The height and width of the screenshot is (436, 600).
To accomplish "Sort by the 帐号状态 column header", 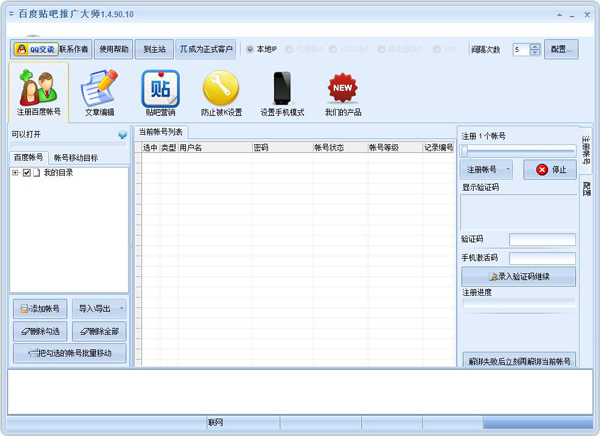I will 341,147.
